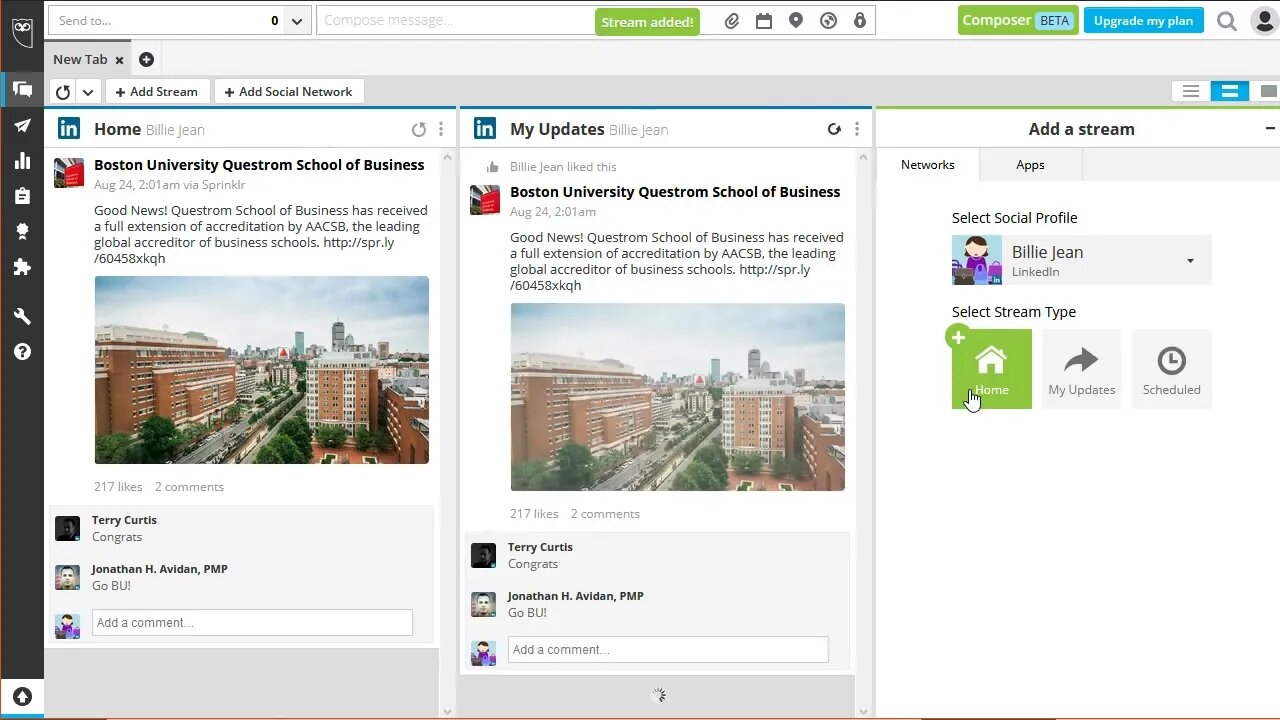Open Boston University post title in Home stream
The height and width of the screenshot is (720, 1280).
tap(259, 165)
